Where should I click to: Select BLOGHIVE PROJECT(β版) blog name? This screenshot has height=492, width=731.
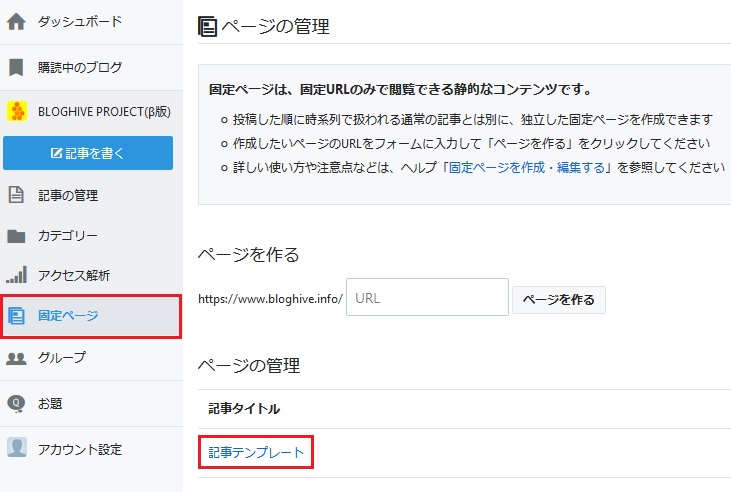click(x=104, y=112)
